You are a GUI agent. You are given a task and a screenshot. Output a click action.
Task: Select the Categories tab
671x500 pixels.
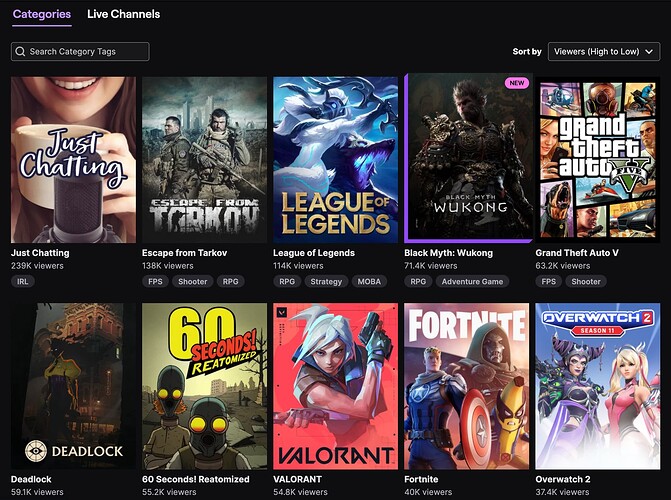(42, 14)
